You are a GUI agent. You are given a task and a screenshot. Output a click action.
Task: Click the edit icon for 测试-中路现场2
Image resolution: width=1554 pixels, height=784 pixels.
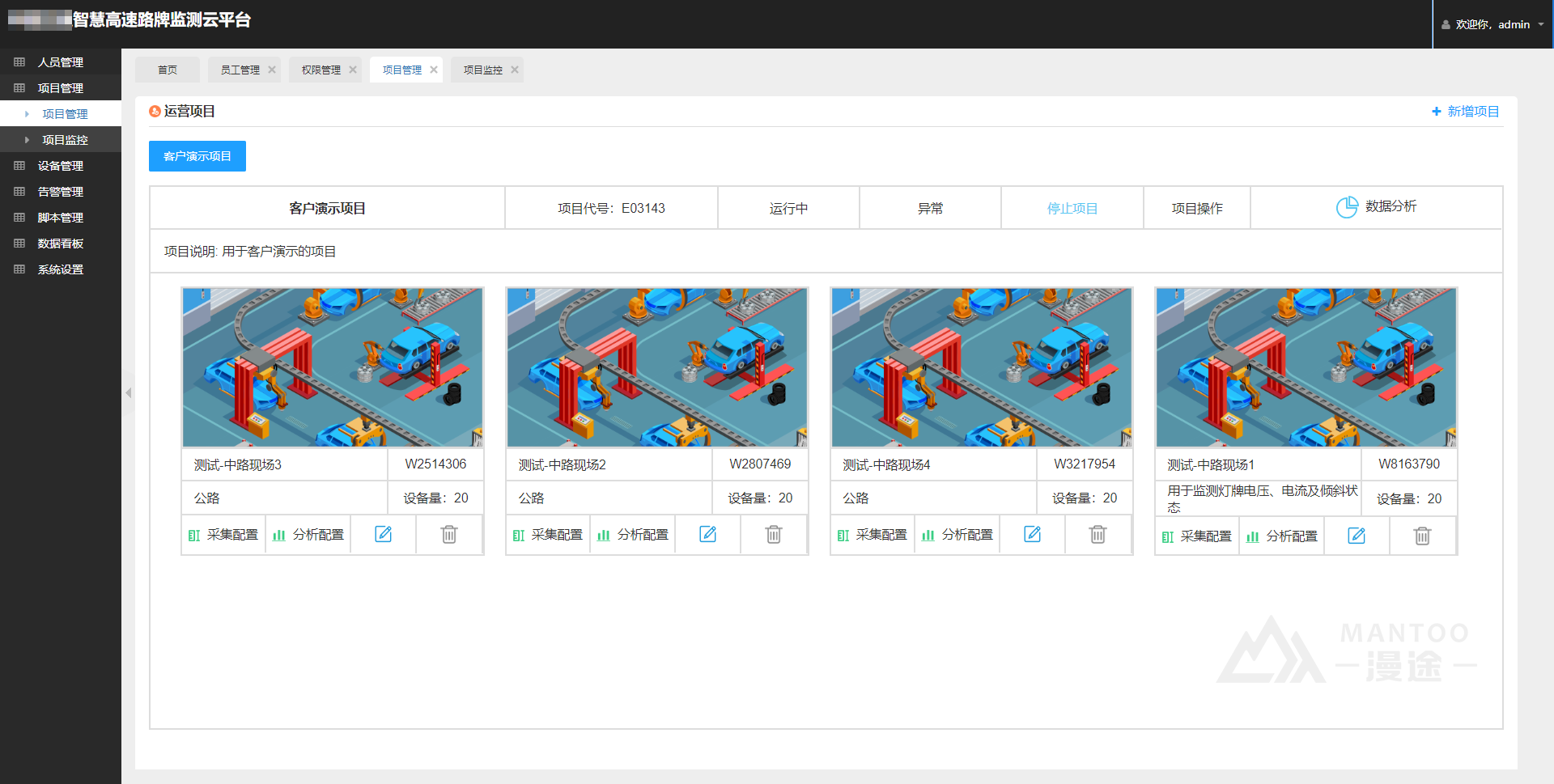coord(707,534)
